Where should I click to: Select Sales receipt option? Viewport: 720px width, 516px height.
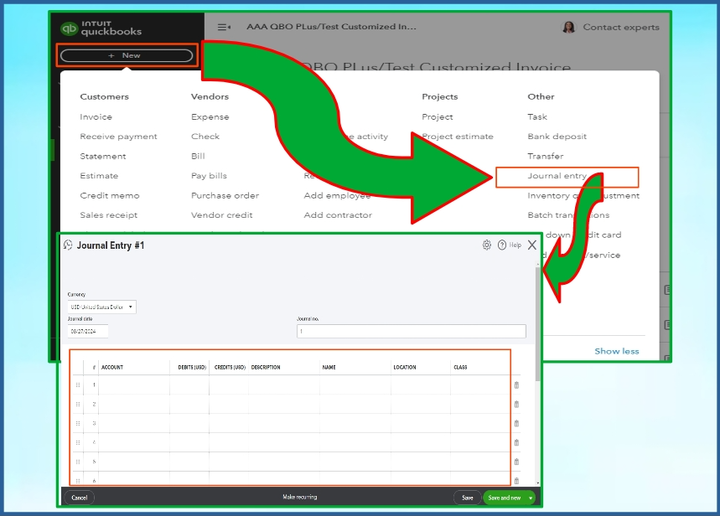108,215
